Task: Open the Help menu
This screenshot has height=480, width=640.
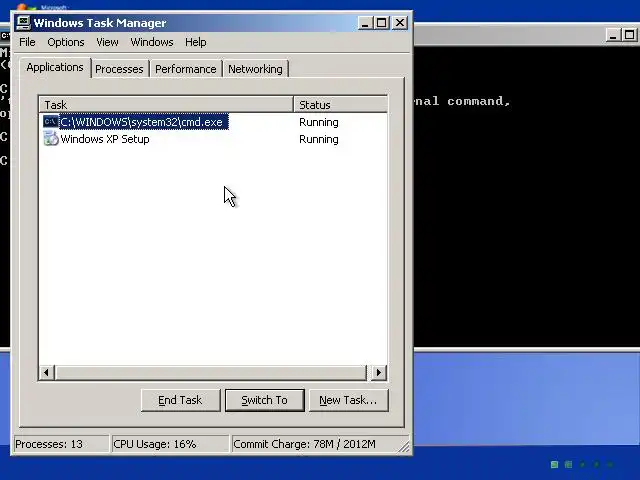Action: (x=196, y=42)
